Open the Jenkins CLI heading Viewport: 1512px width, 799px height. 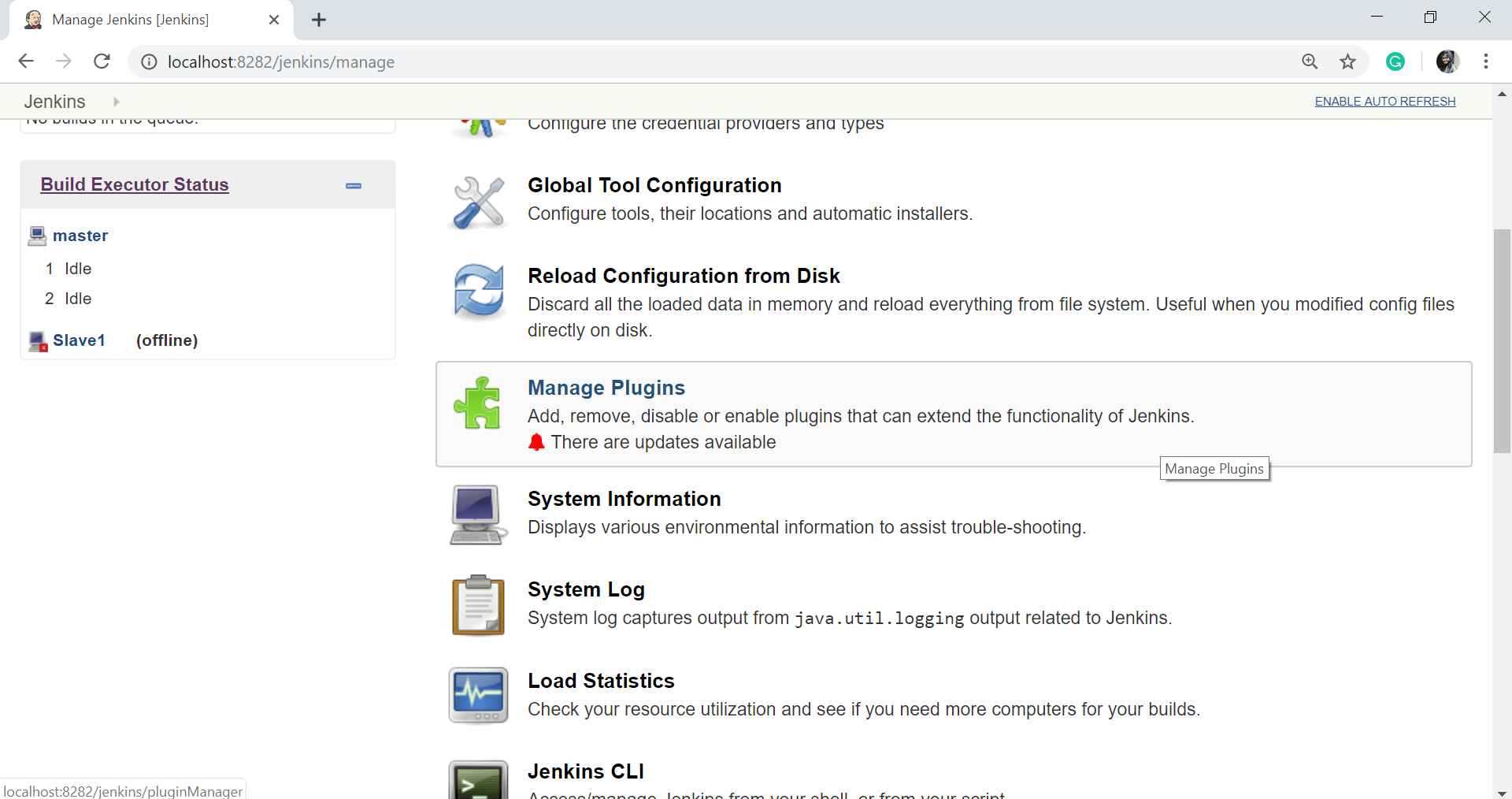pos(586,771)
